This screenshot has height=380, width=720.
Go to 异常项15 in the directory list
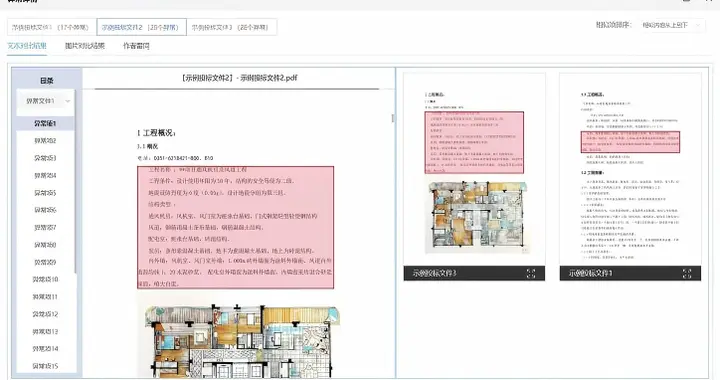coord(45,366)
